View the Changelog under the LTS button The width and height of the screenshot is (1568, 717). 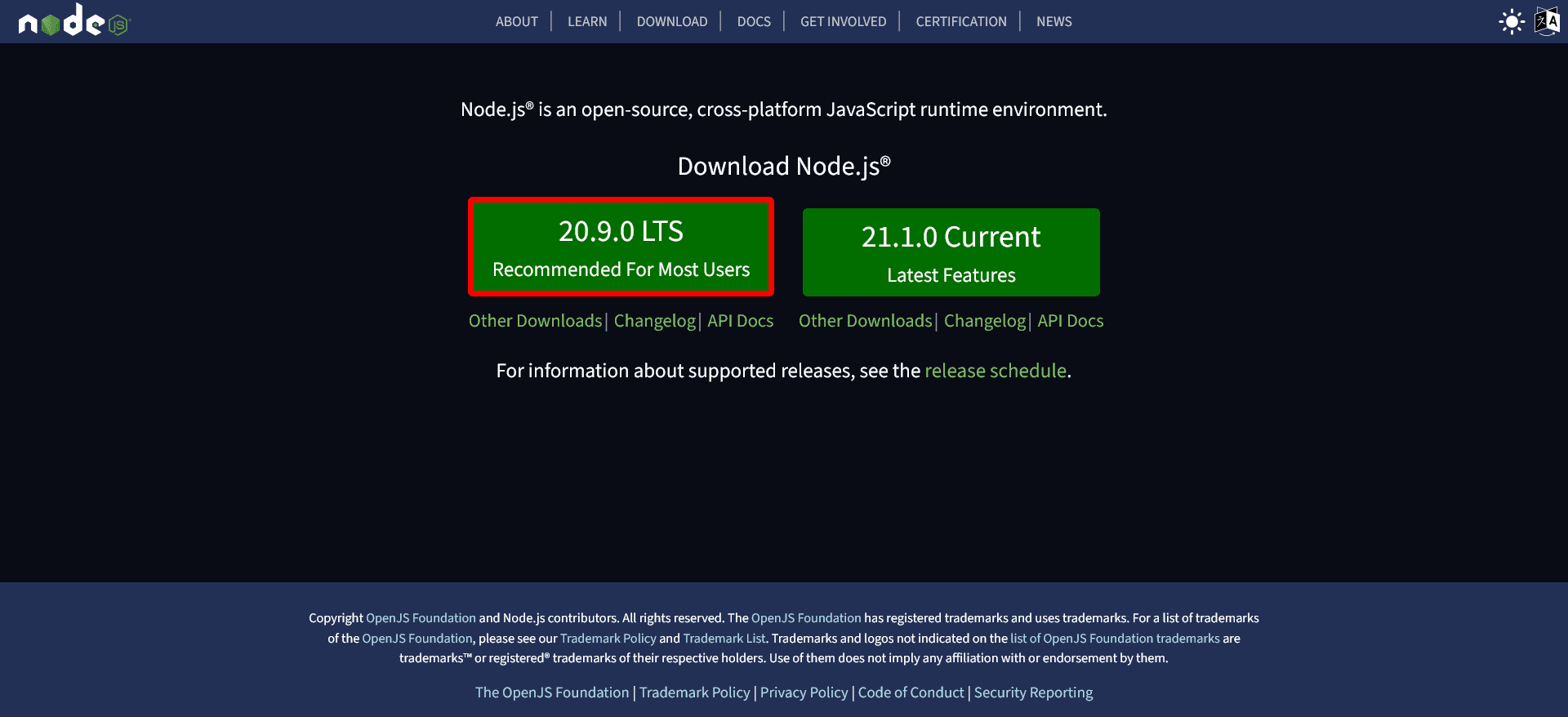pyautogui.click(x=655, y=321)
